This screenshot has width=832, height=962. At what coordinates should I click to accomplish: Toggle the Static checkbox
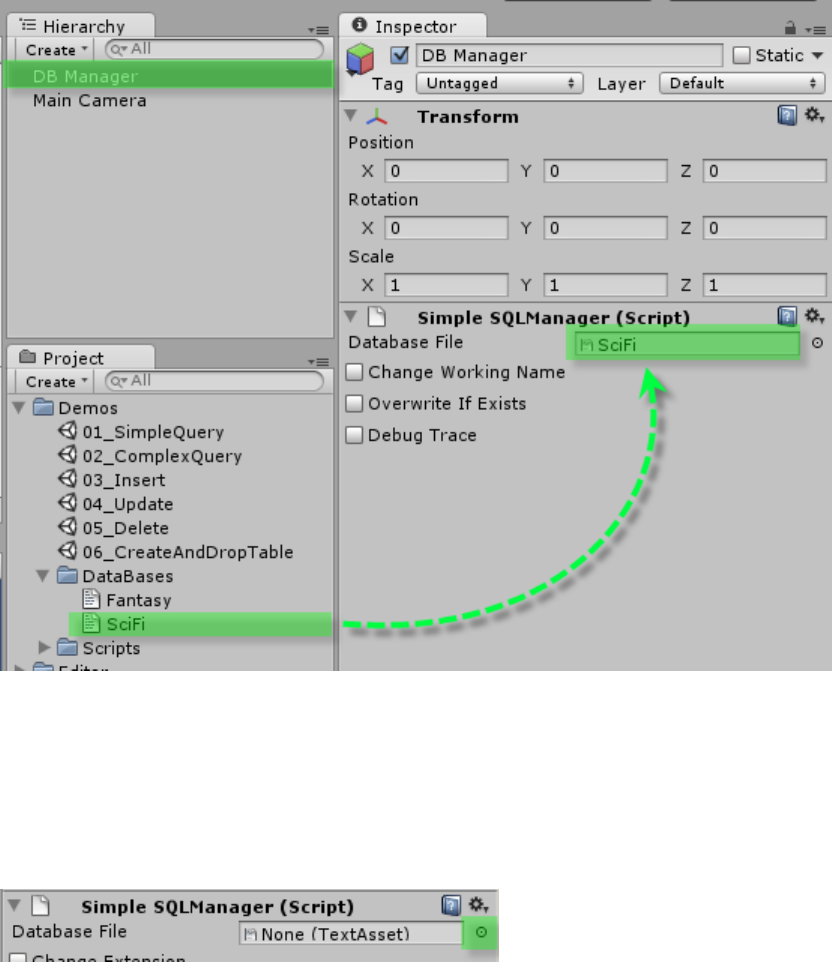pos(741,55)
